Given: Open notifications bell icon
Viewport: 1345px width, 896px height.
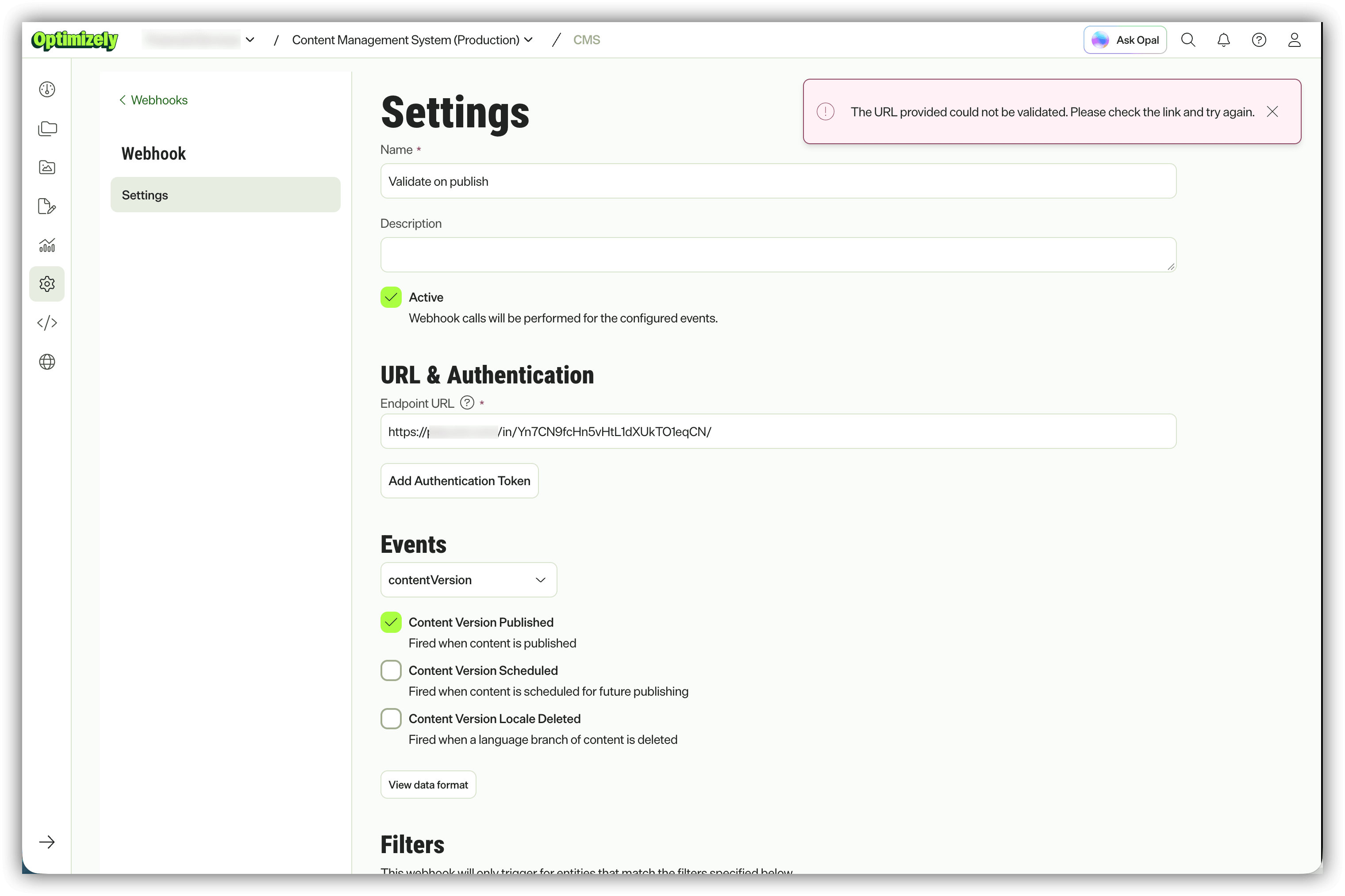Looking at the screenshot, I should 1223,40.
